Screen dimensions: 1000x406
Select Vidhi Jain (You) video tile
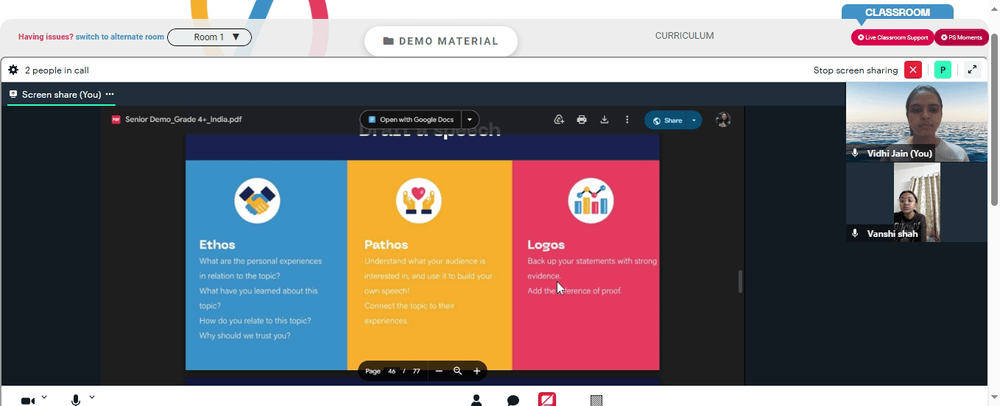pos(916,122)
